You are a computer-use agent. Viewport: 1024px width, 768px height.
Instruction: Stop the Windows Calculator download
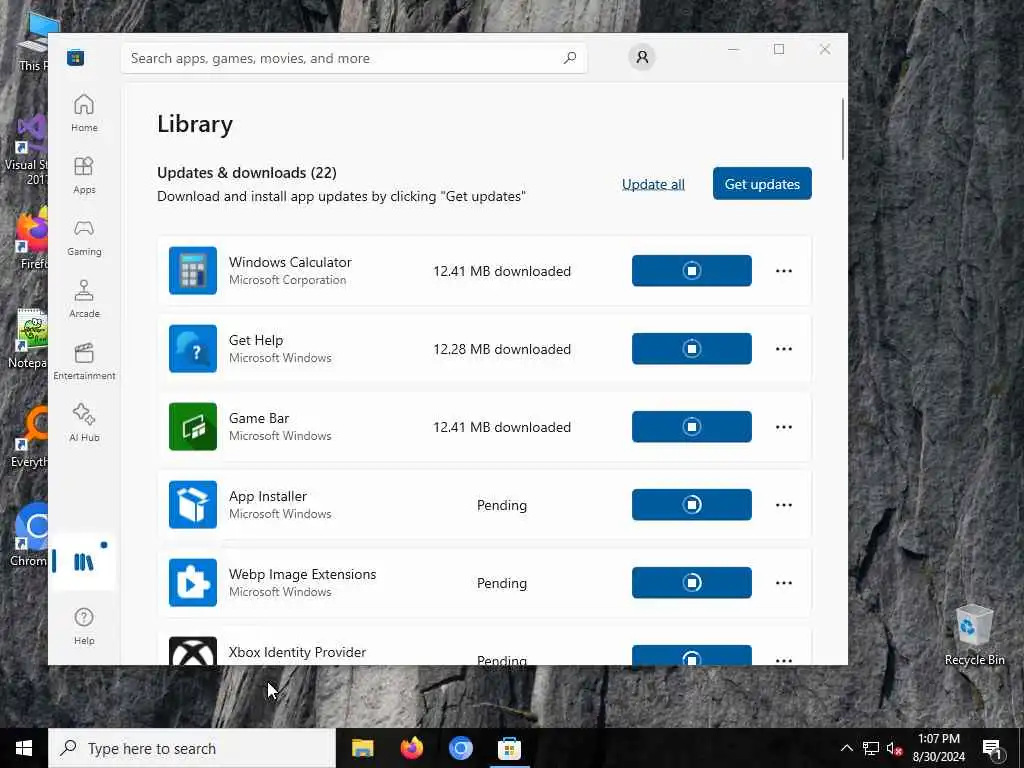692,270
